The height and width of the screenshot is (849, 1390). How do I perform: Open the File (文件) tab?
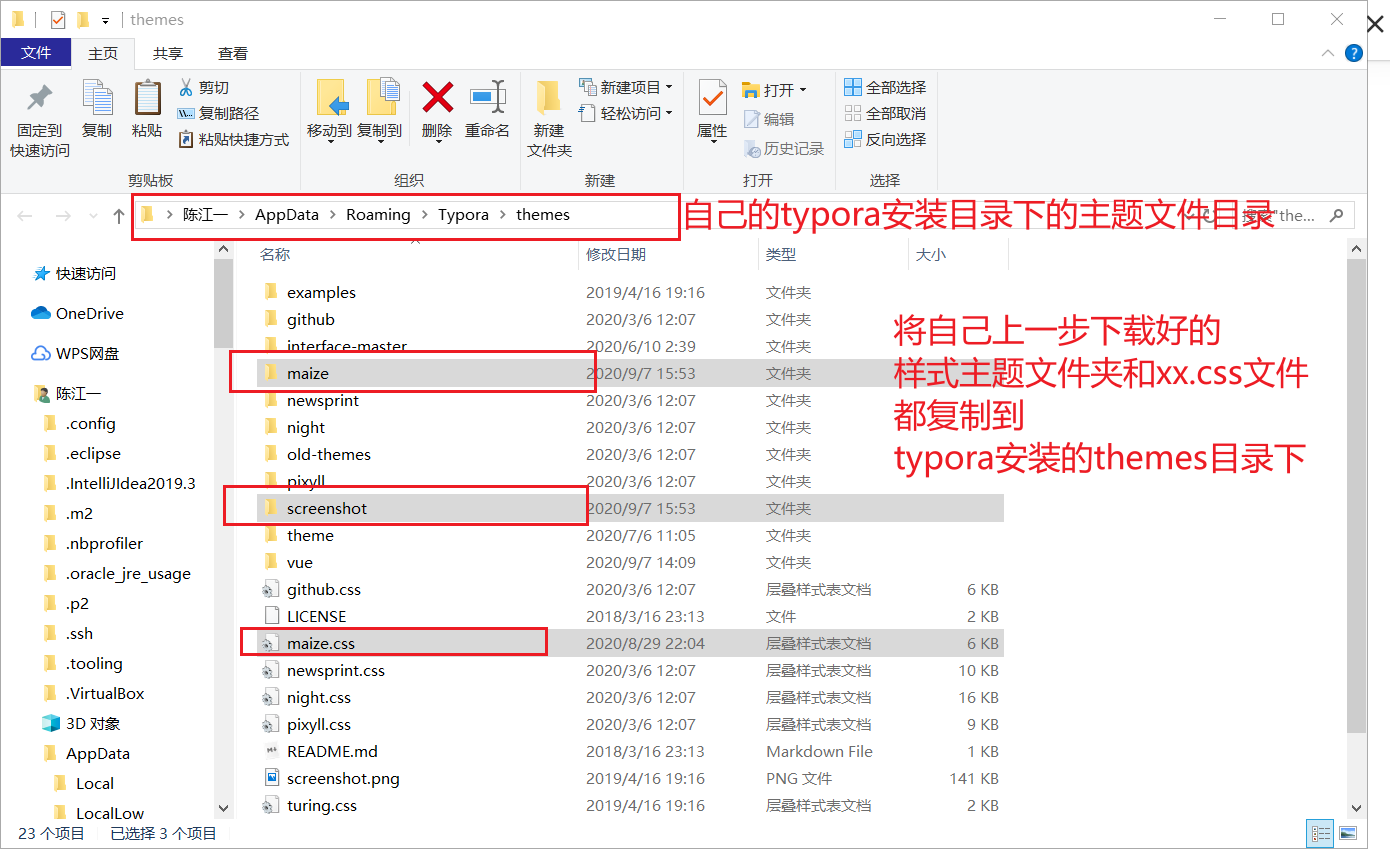click(36, 53)
